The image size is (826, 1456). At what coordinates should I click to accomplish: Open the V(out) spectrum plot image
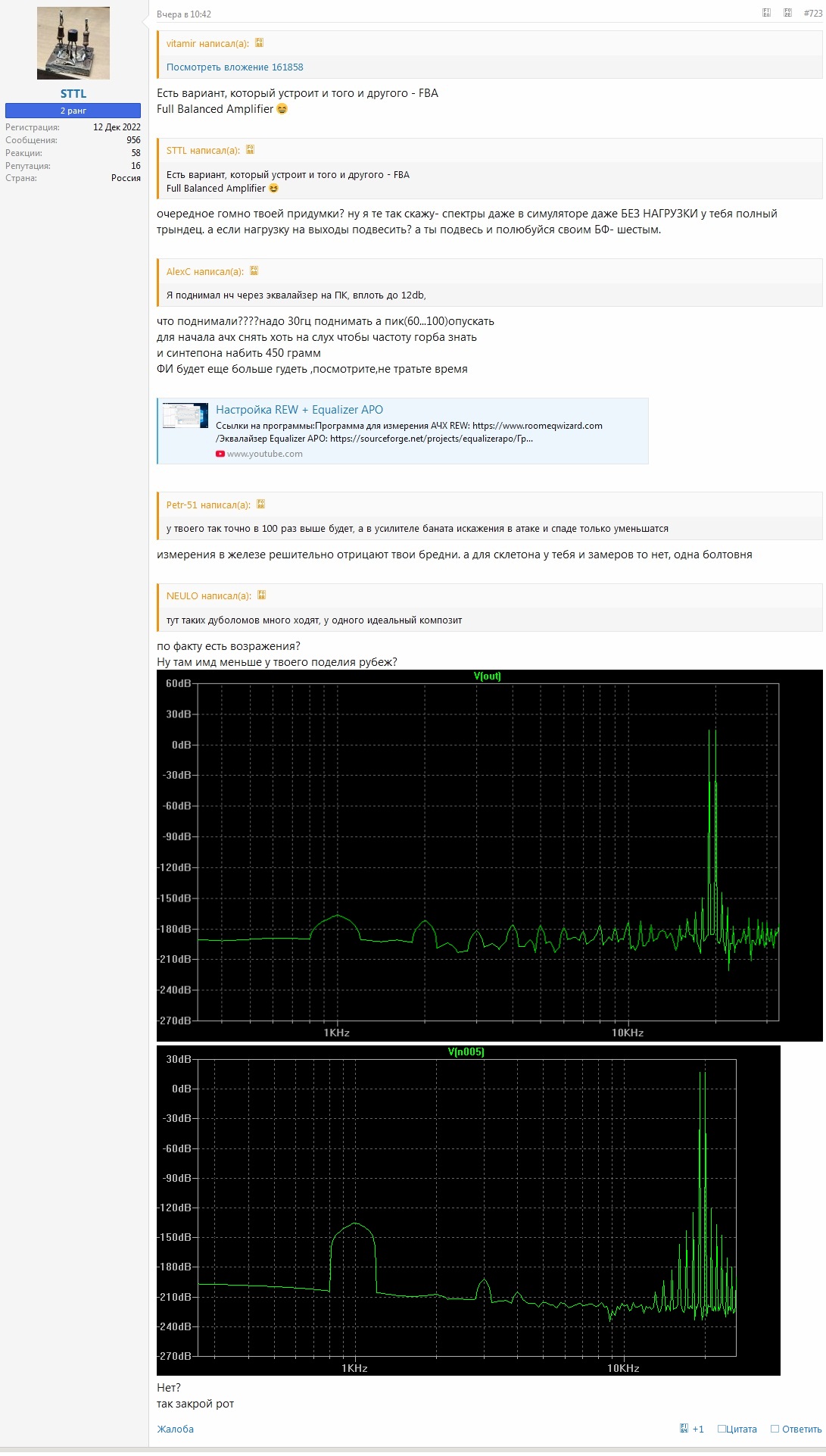pos(489,855)
